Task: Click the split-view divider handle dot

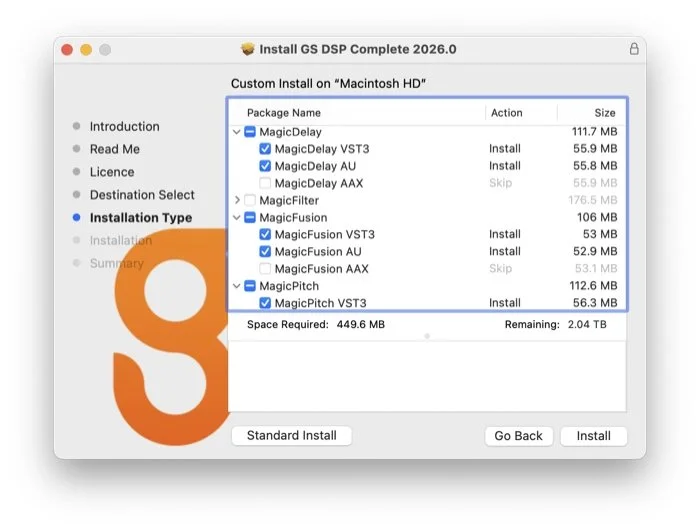Action: 427,336
